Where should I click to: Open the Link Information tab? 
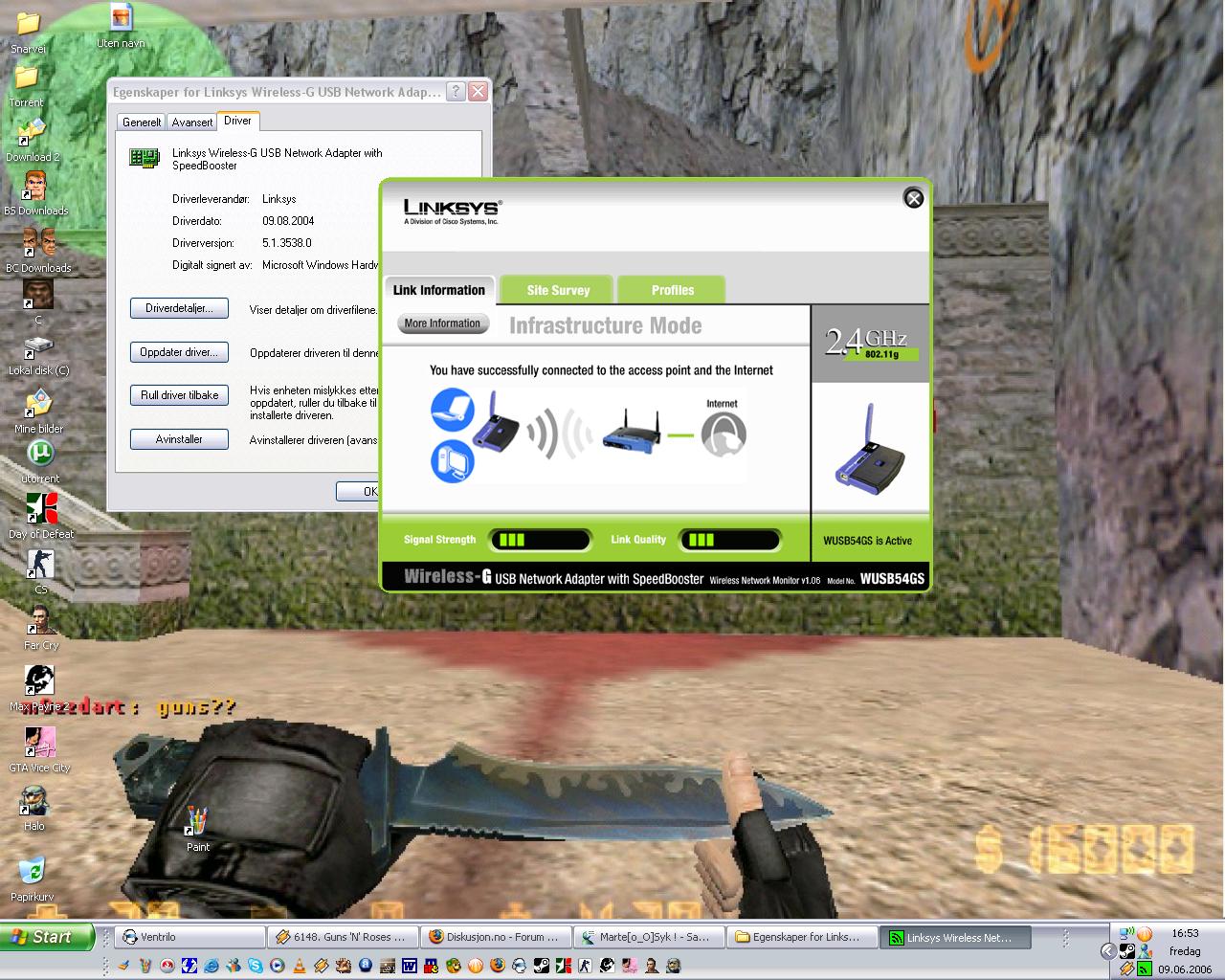pyautogui.click(x=438, y=290)
